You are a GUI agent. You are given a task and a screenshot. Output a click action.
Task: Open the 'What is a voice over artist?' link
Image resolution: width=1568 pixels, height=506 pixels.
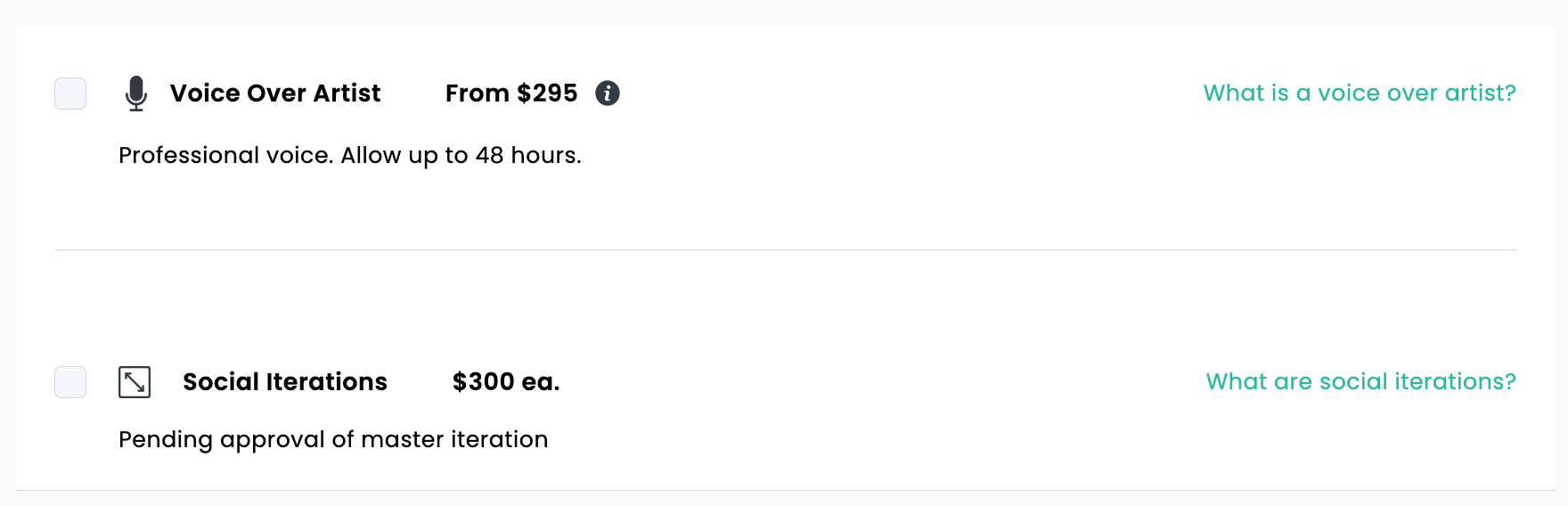coord(1360,93)
